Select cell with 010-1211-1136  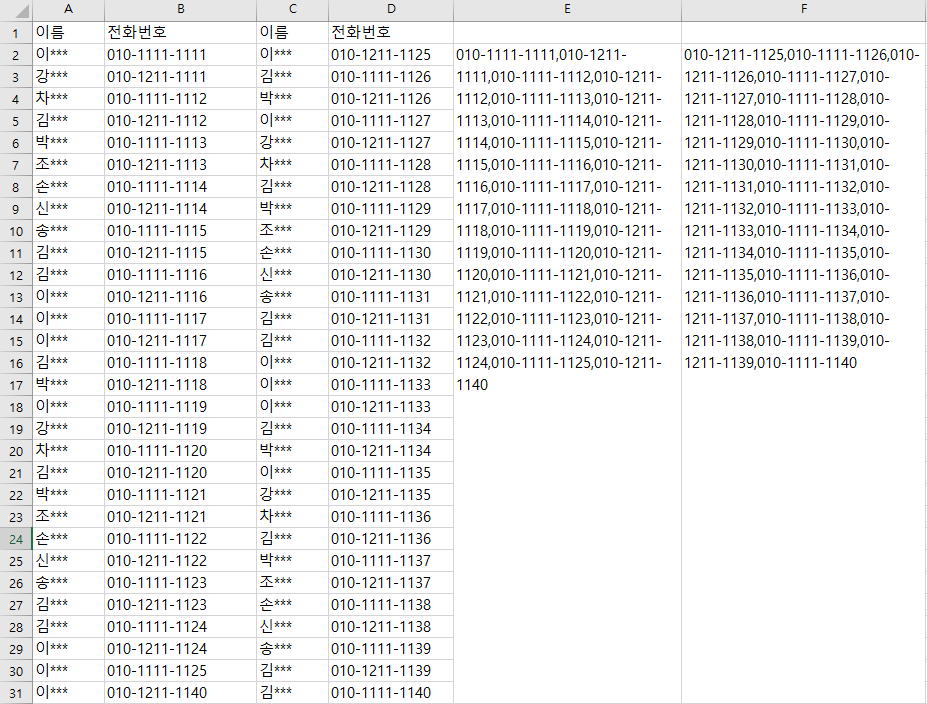point(391,538)
